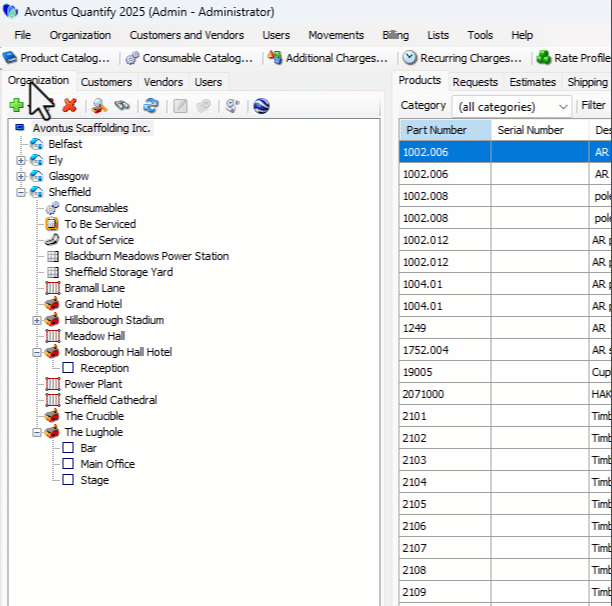This screenshot has width=612, height=606.
Task: Switch to the Vendors tab
Action: 163,82
